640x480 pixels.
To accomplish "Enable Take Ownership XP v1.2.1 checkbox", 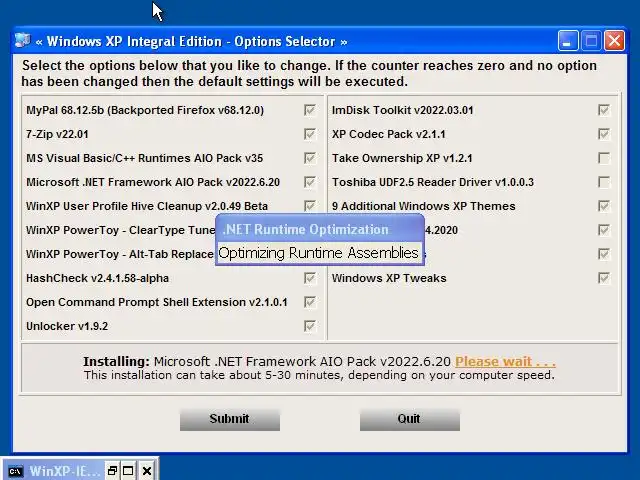I will (x=604, y=158).
